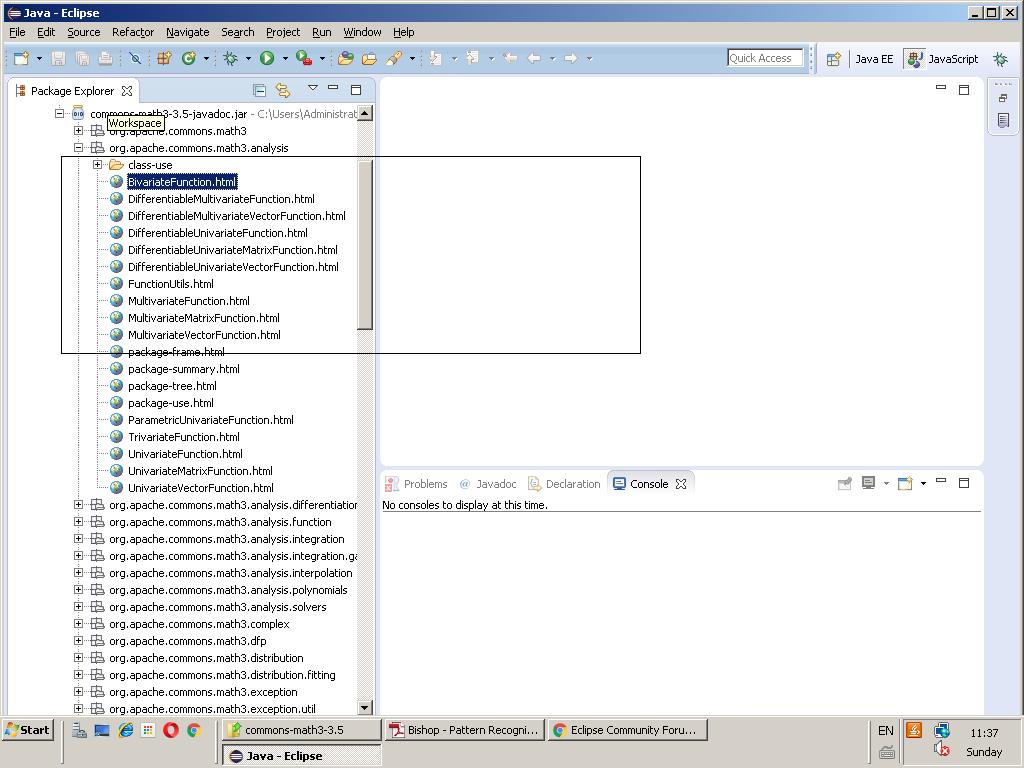
Task: Close the Console tab
Action: pyautogui.click(x=681, y=484)
